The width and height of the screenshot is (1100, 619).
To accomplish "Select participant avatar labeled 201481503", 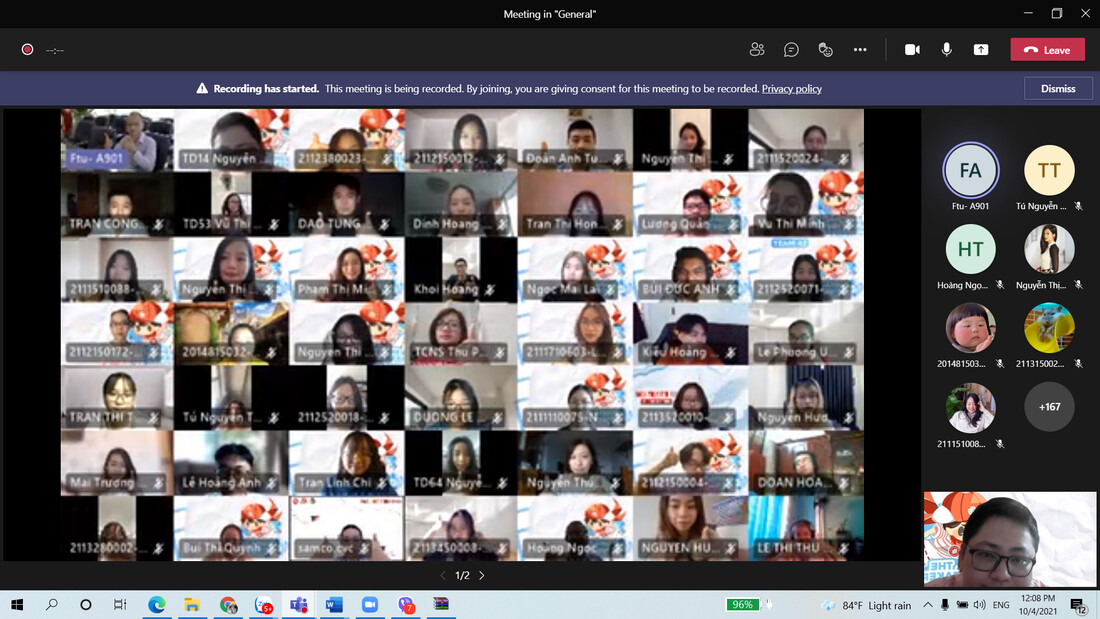I will (970, 328).
